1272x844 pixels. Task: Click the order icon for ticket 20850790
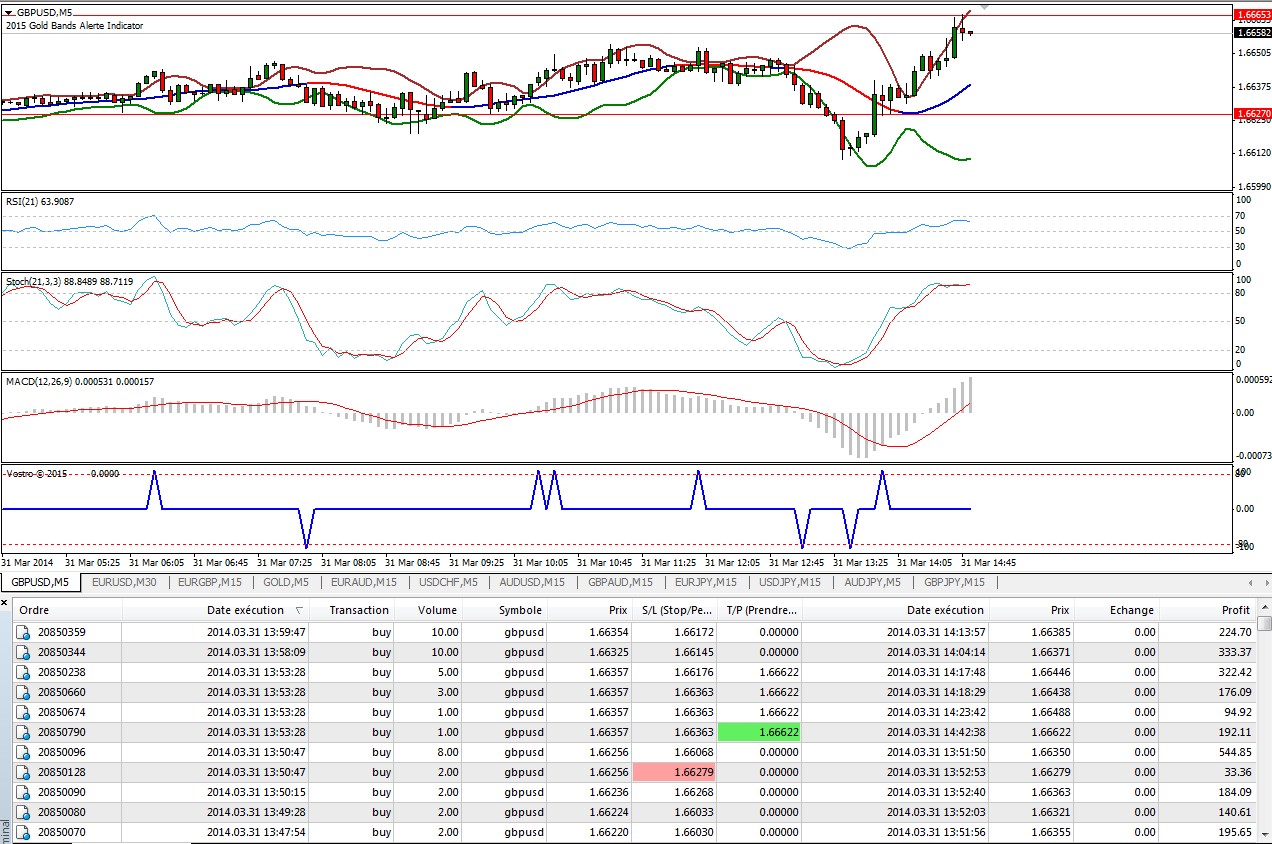23,732
